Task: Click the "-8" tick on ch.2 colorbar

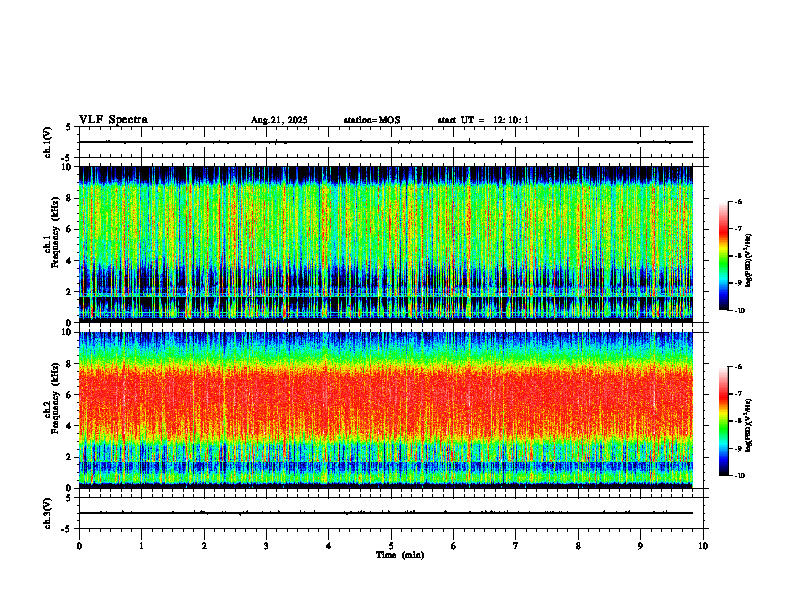Action: [739, 421]
